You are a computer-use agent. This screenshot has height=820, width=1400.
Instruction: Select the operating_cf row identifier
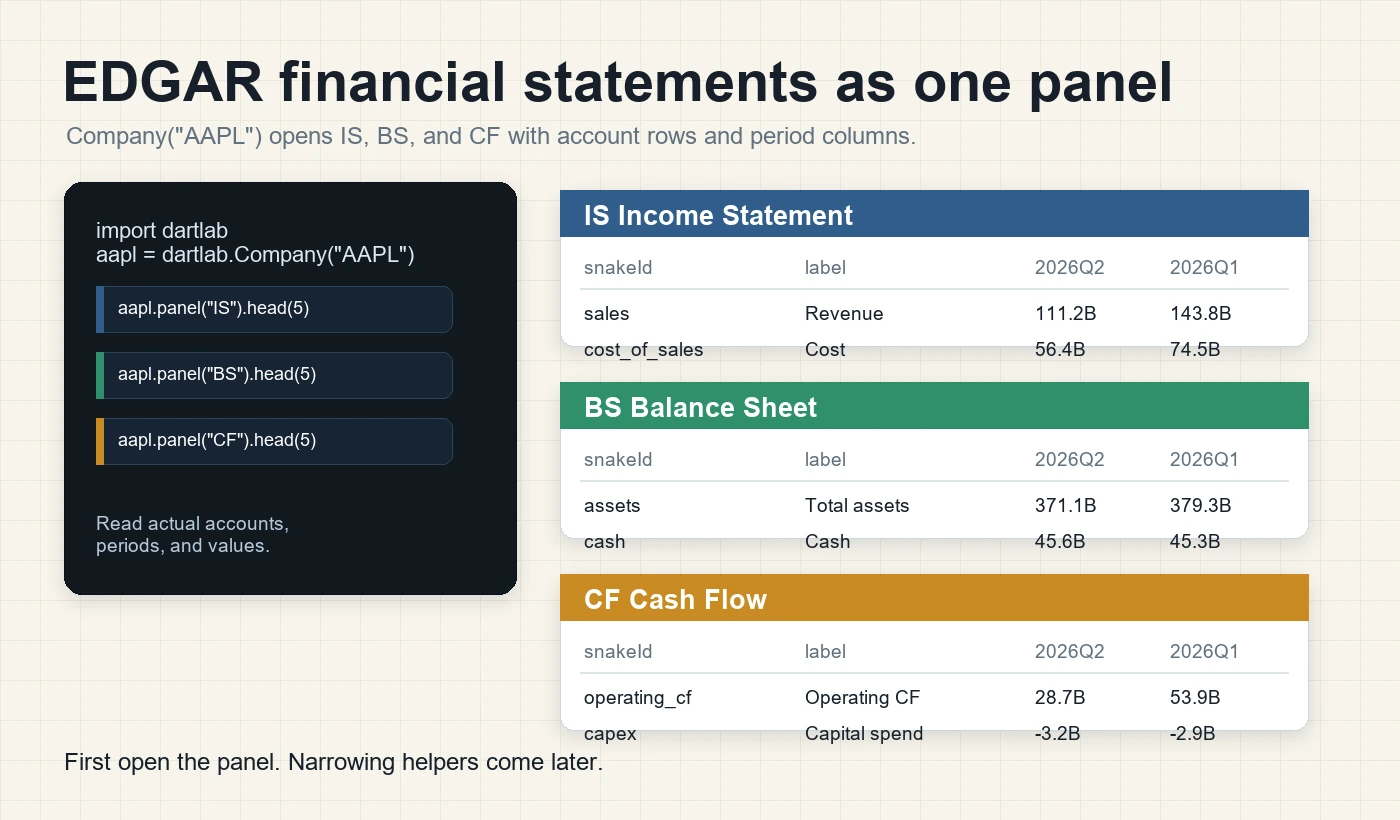click(x=638, y=697)
